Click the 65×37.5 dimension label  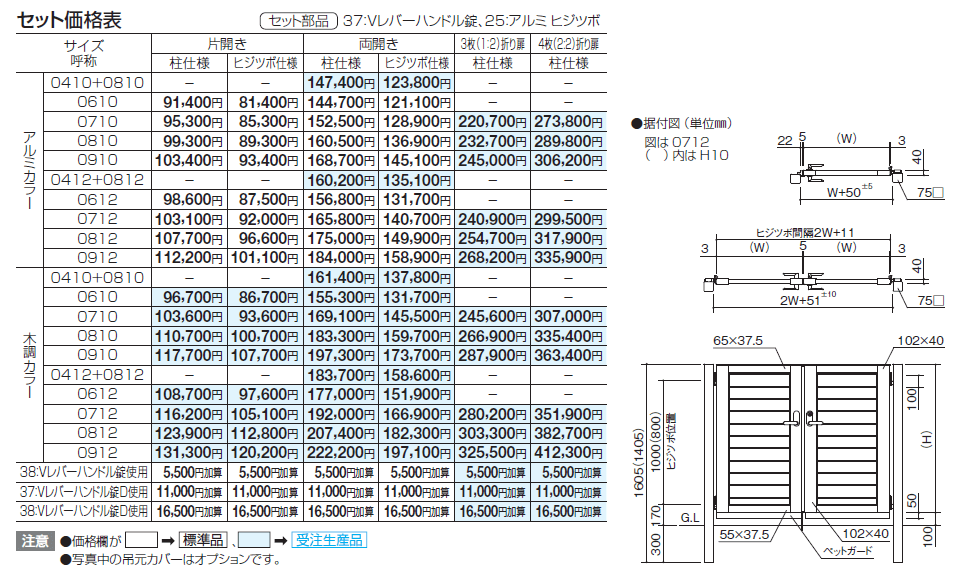tap(738, 341)
